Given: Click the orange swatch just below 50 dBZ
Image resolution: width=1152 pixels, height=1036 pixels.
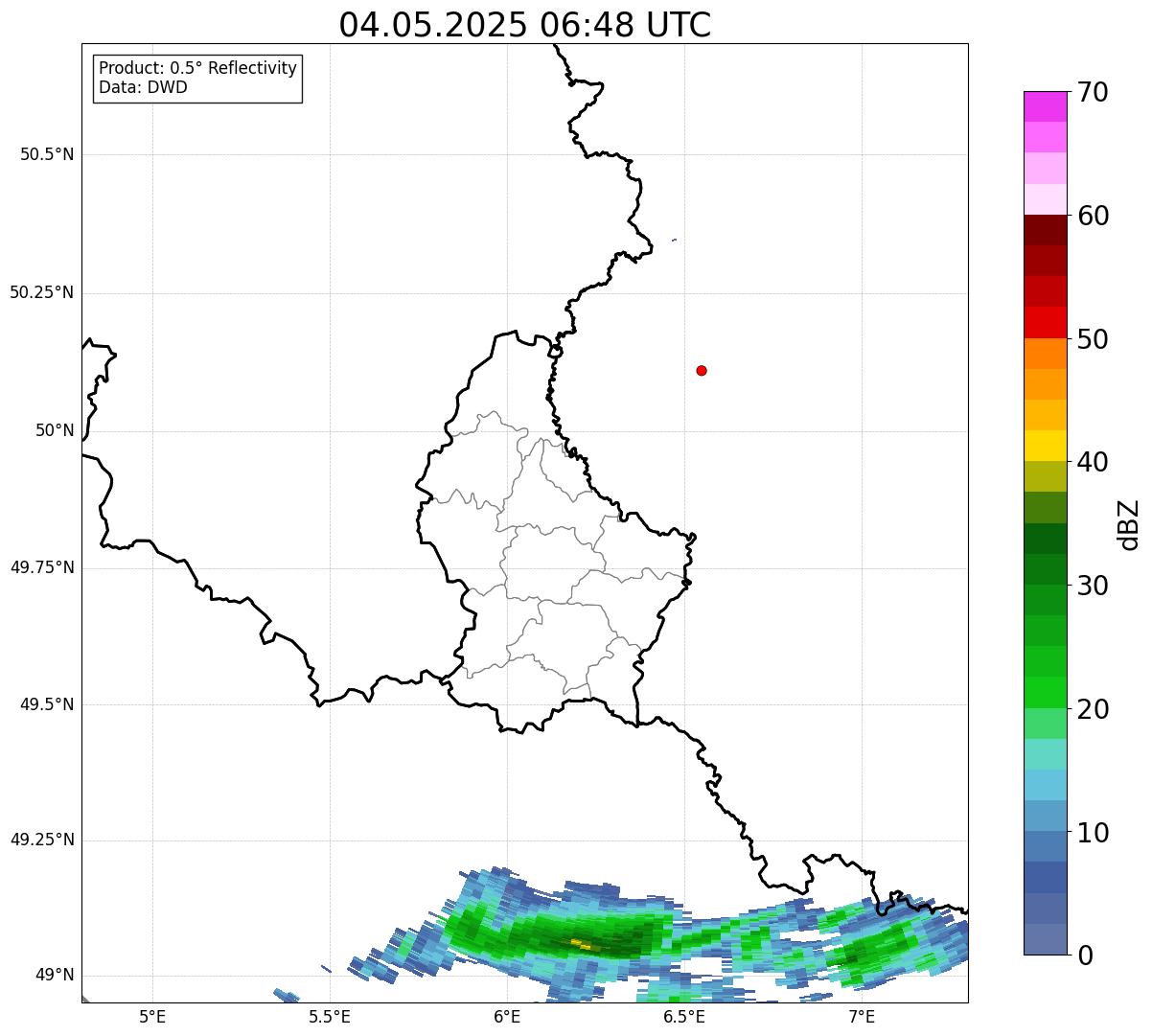Looking at the screenshot, I should (1045, 354).
